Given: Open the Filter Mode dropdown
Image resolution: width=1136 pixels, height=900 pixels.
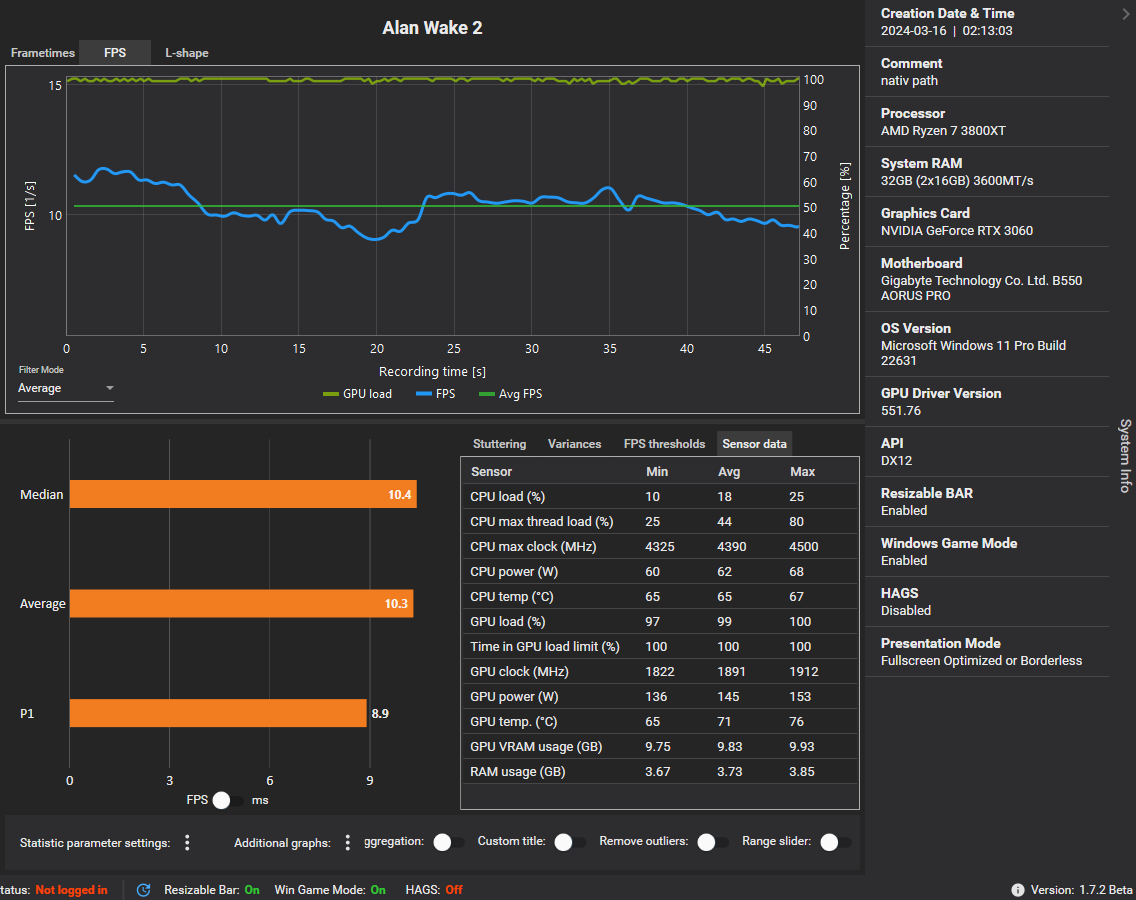Looking at the screenshot, I should (x=65, y=388).
